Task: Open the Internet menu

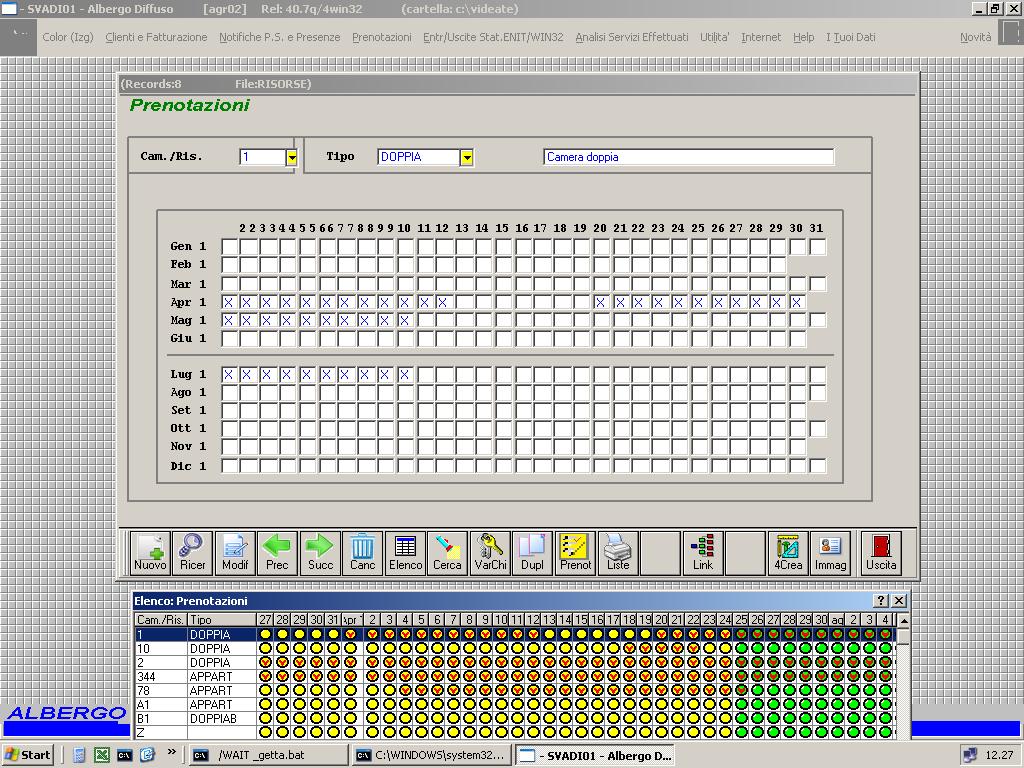Action: click(x=761, y=37)
